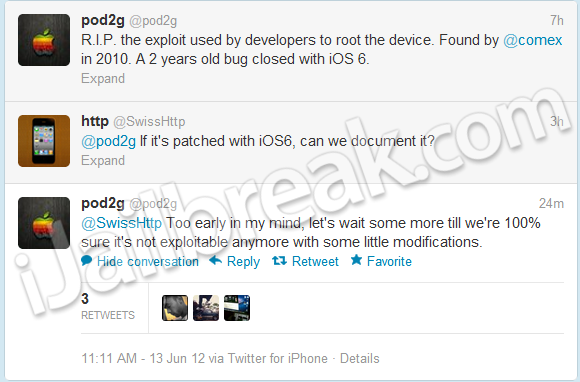Open the Details link of the tweet
This screenshot has width=580, height=382.
[x=360, y=358]
